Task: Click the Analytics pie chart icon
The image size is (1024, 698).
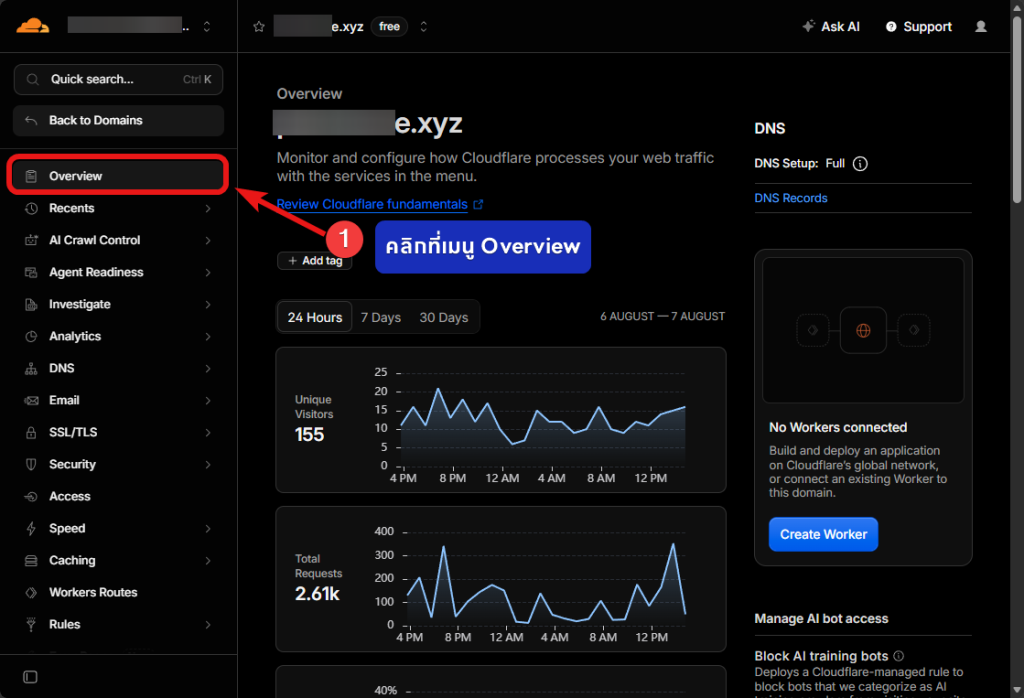Action: [x=31, y=336]
